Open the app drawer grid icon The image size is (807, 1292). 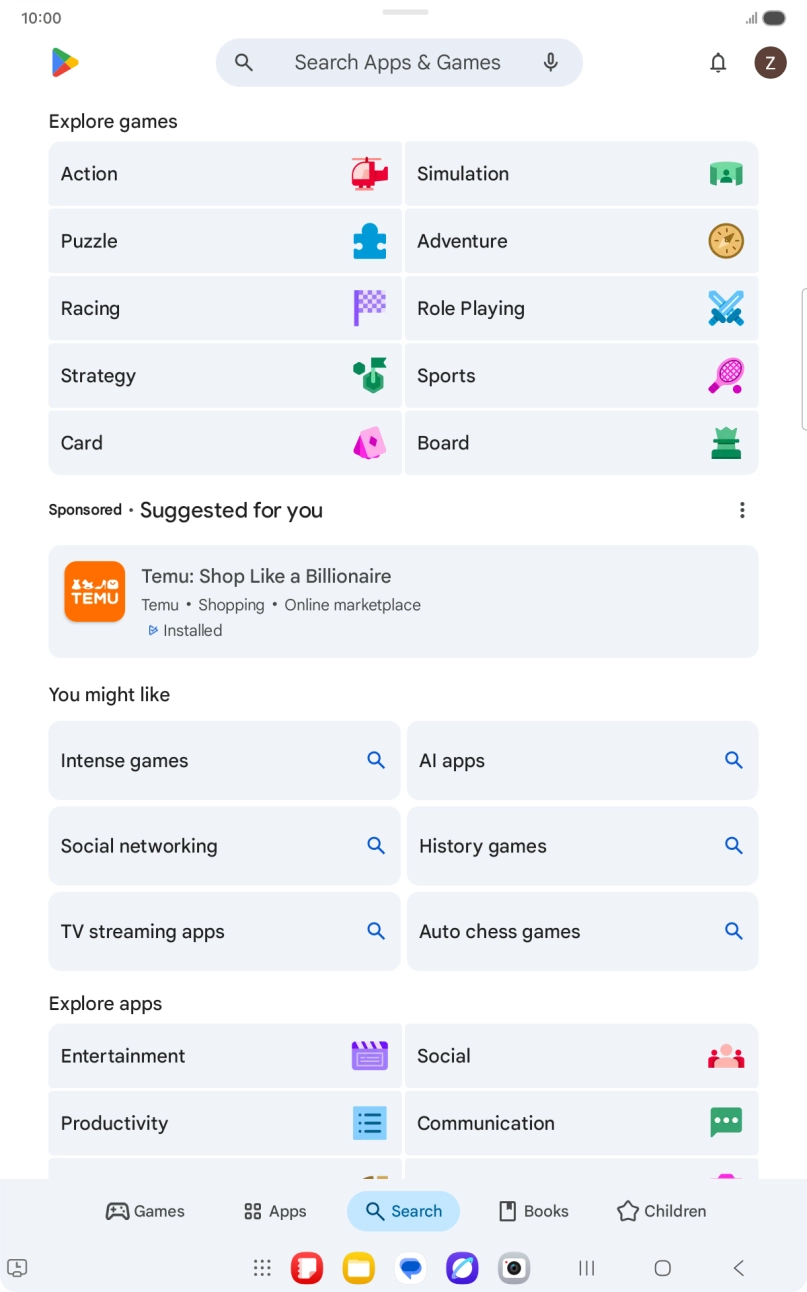tap(262, 1268)
